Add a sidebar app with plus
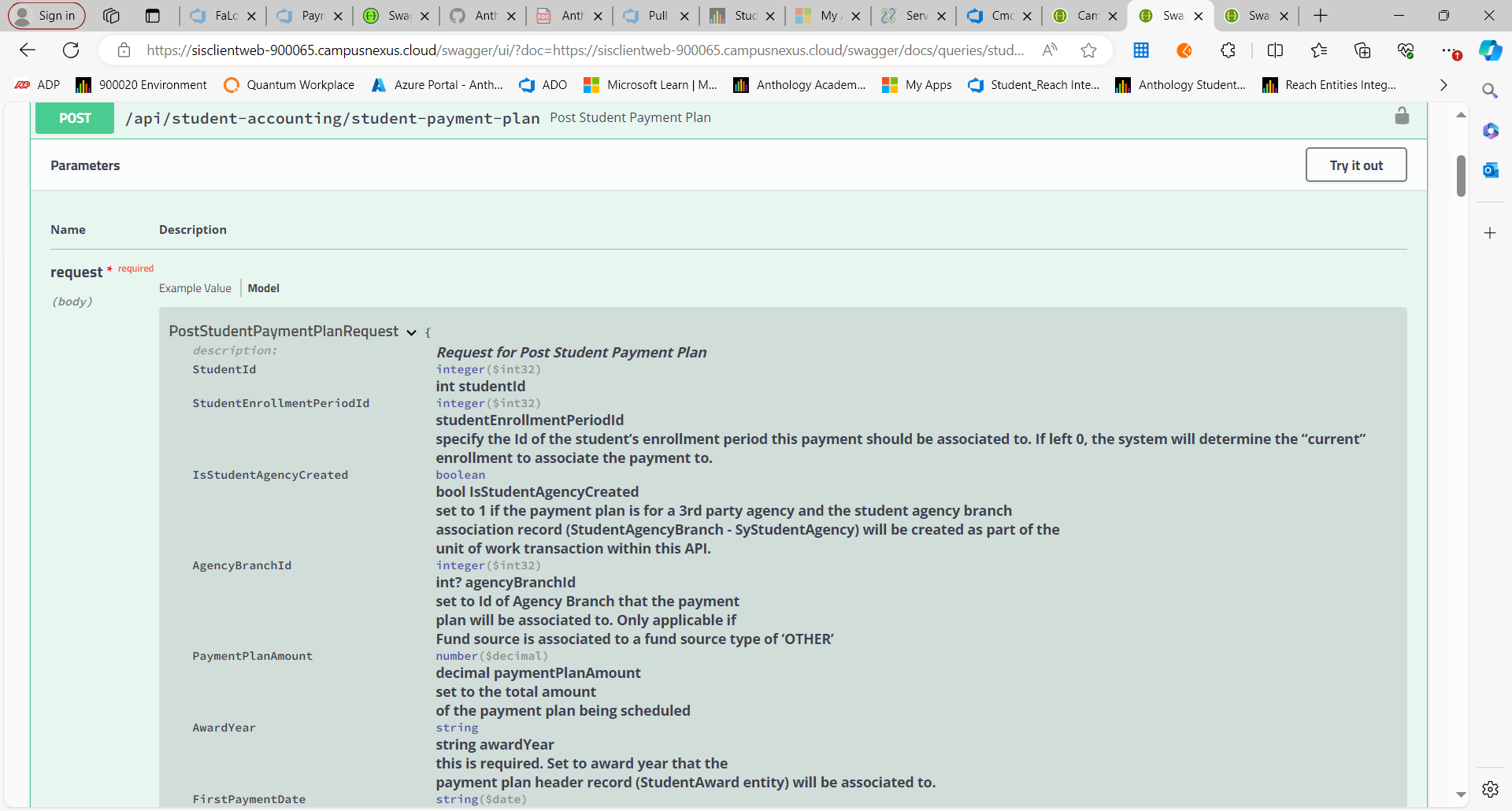1512x811 pixels. tap(1490, 233)
